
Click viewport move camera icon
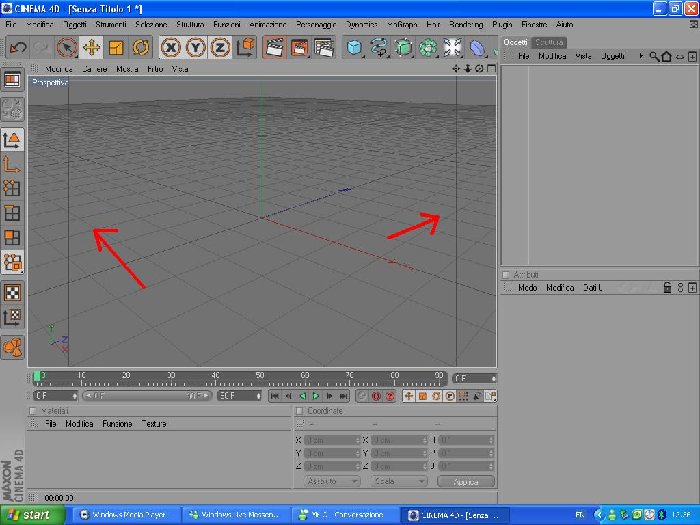click(456, 69)
